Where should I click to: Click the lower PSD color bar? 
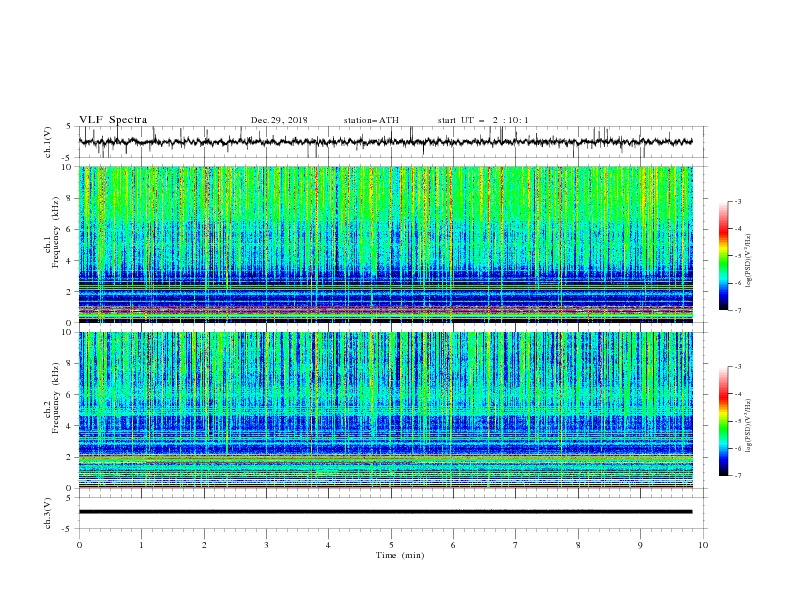(724, 421)
